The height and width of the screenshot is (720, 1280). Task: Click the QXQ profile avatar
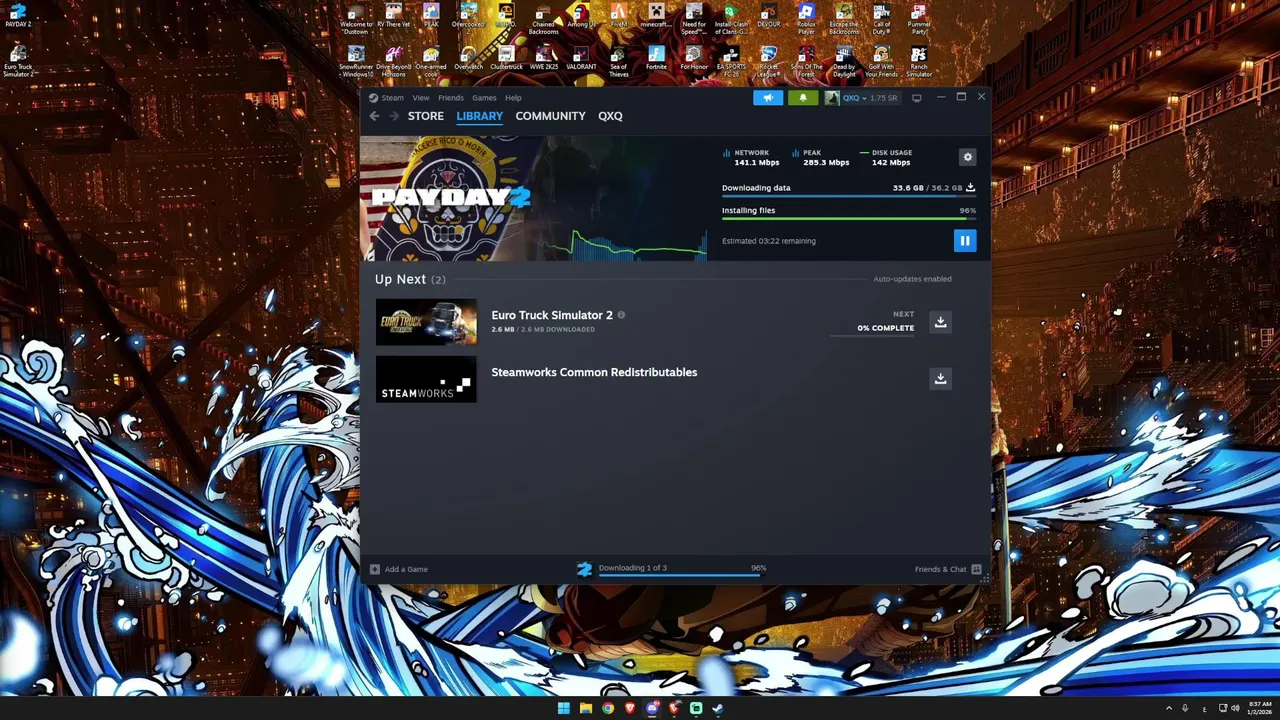(832, 98)
